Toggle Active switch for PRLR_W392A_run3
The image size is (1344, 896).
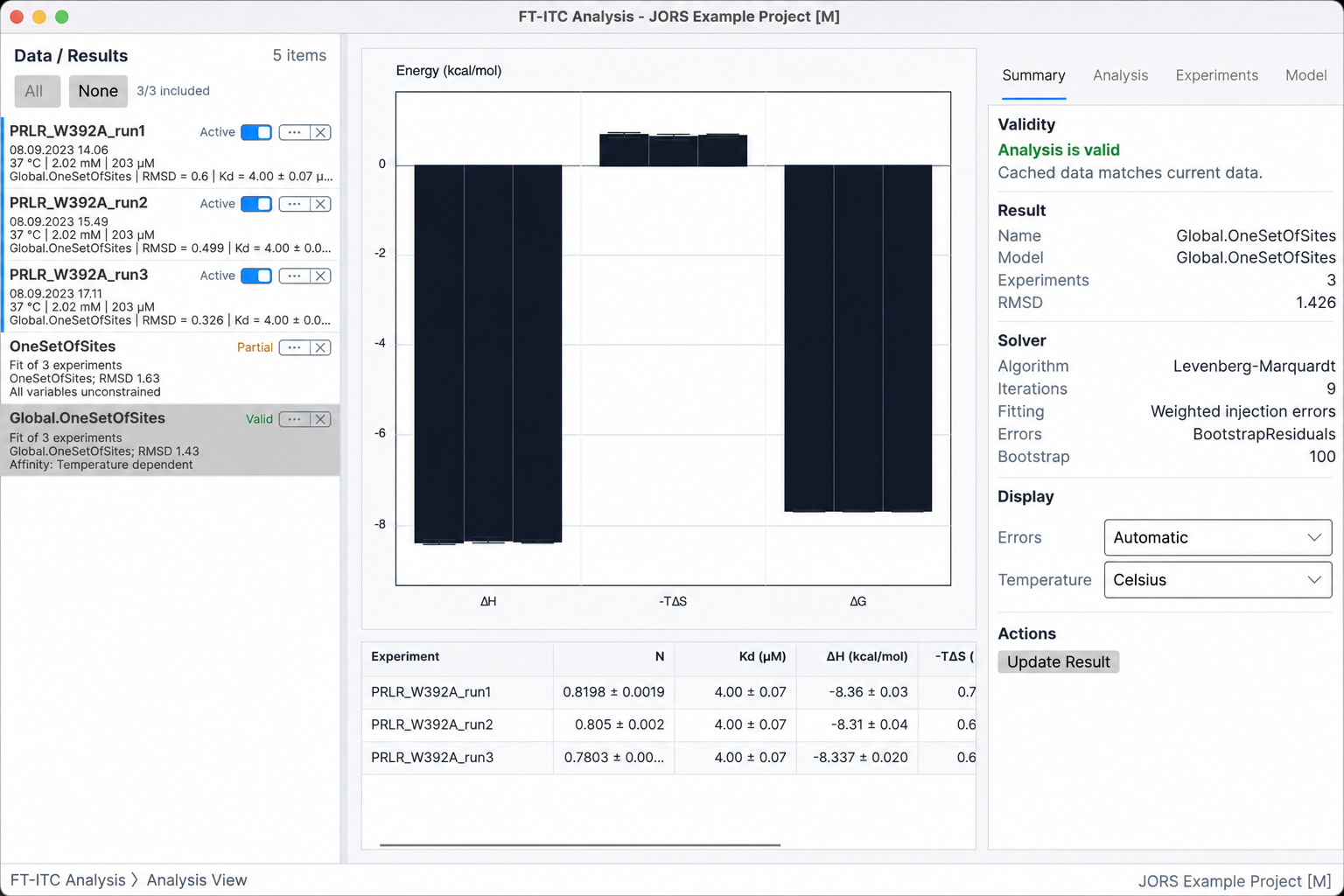pyautogui.click(x=256, y=276)
